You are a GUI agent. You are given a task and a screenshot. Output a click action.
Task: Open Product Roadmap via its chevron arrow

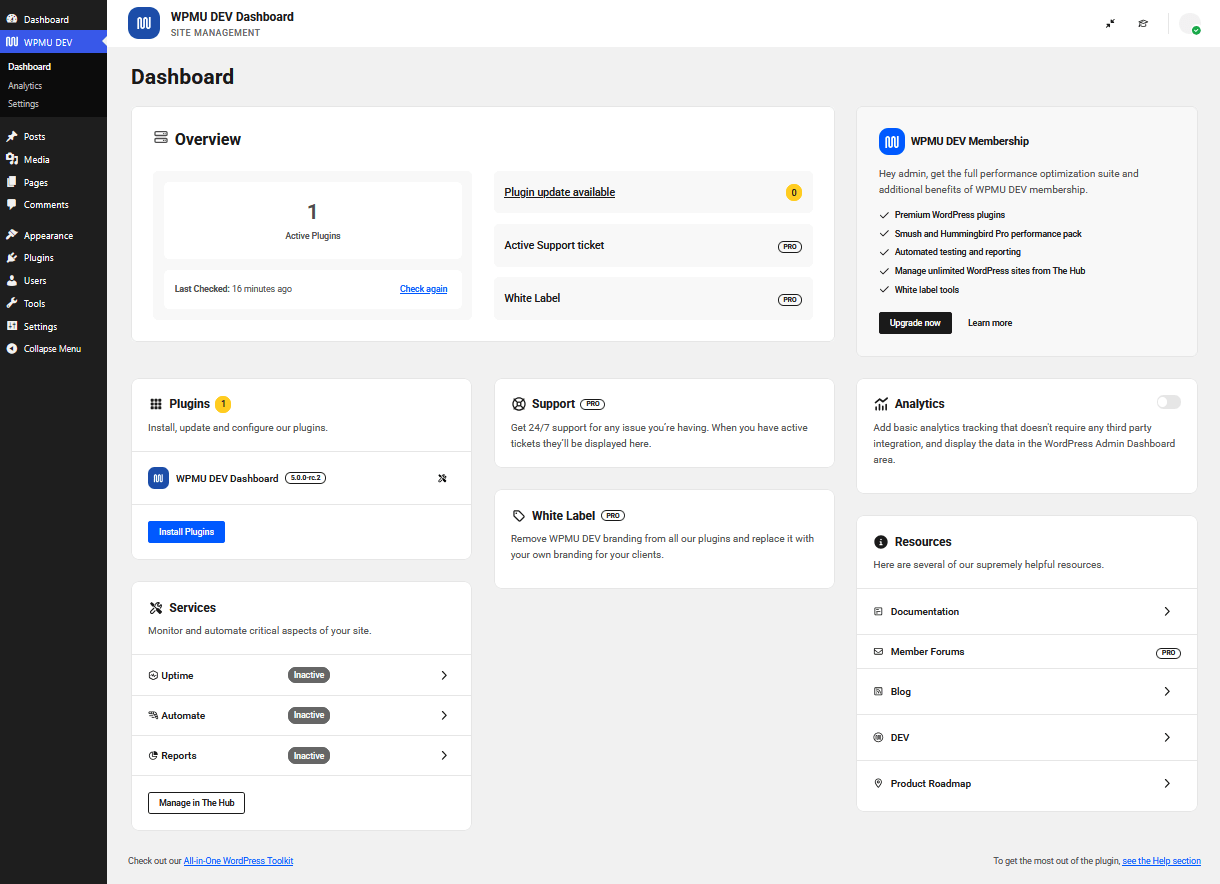click(x=1167, y=783)
